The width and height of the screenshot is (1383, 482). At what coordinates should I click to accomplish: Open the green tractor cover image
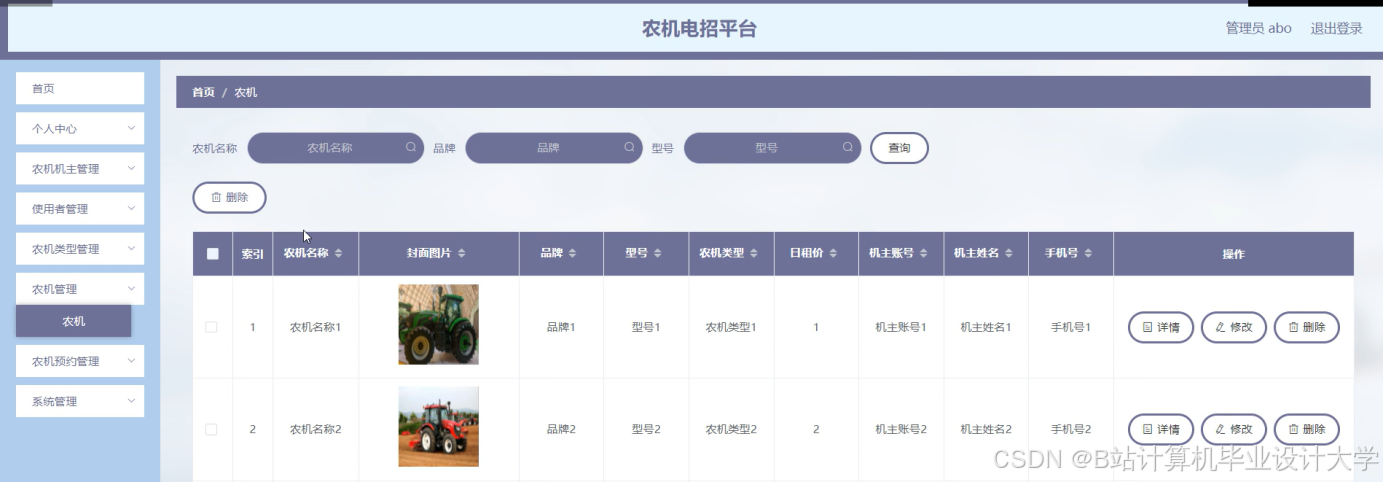point(438,325)
